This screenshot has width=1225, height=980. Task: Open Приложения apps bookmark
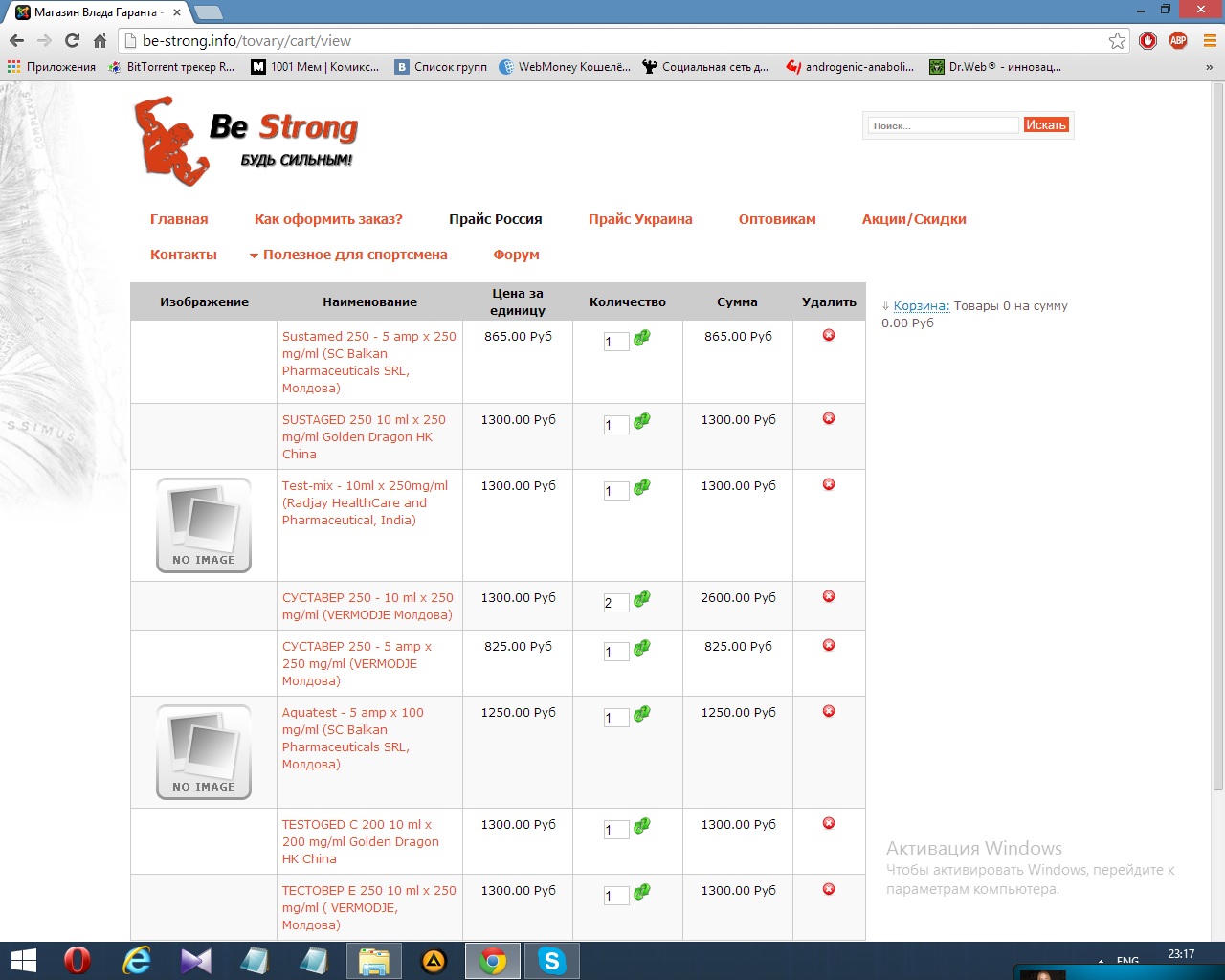tap(52, 67)
